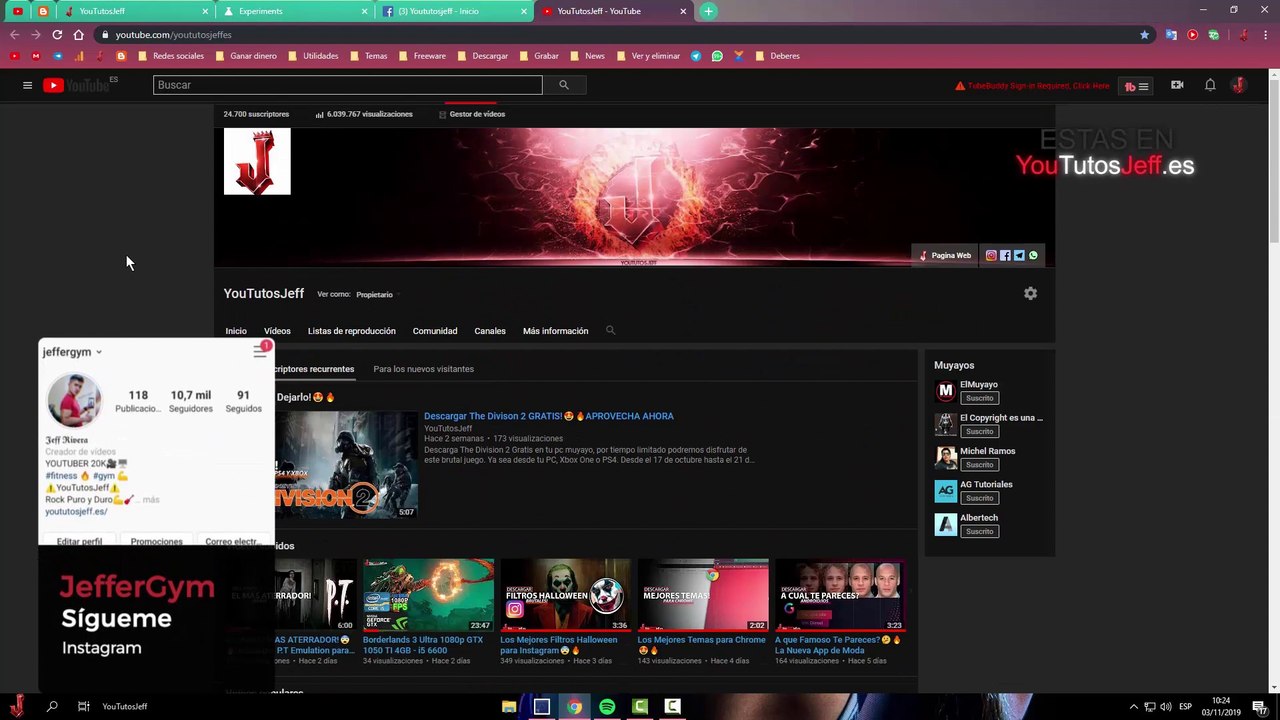
Task: Open the channel's WhatsApp link icon
Action: [1033, 255]
